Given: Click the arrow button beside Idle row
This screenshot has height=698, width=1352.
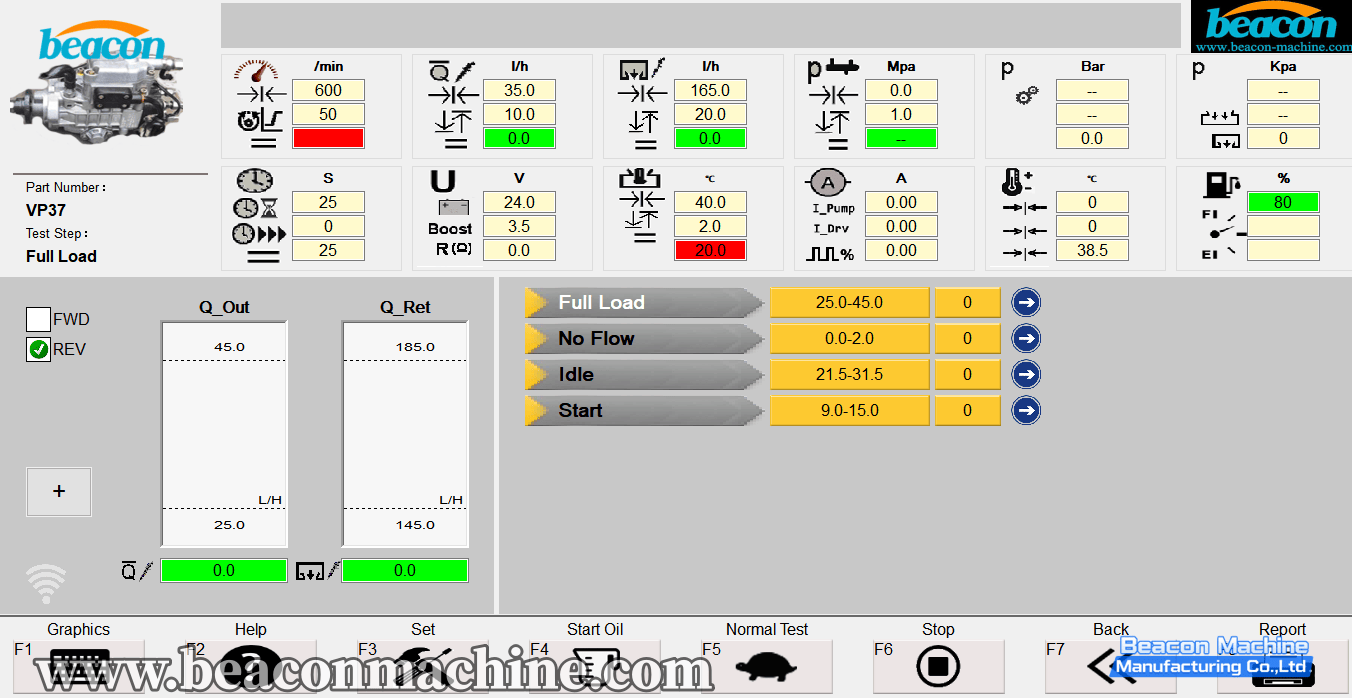Looking at the screenshot, I should 1026,374.
